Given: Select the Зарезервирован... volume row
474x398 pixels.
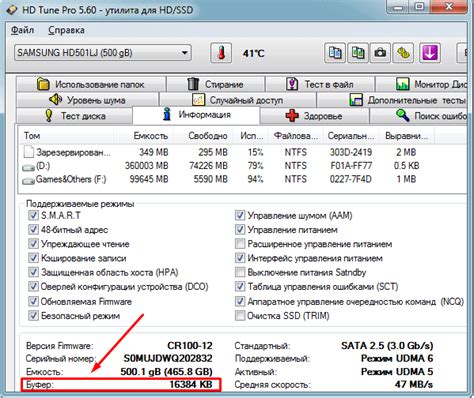Looking at the screenshot, I should point(241,152).
